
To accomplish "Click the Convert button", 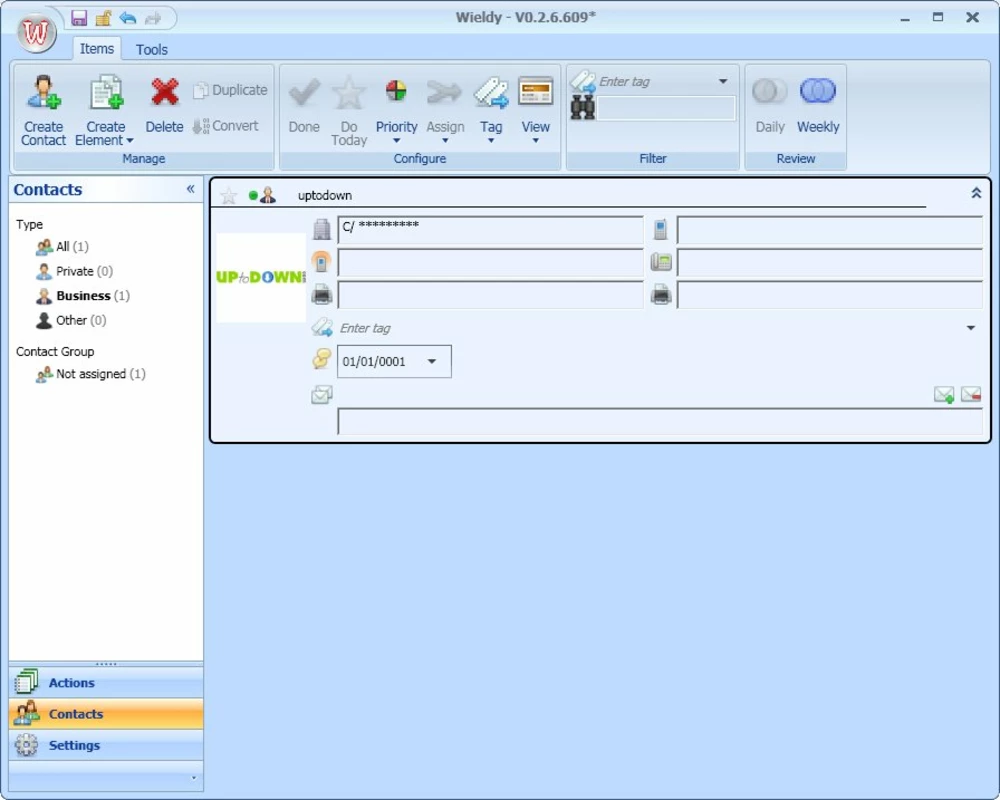I will (226, 126).
